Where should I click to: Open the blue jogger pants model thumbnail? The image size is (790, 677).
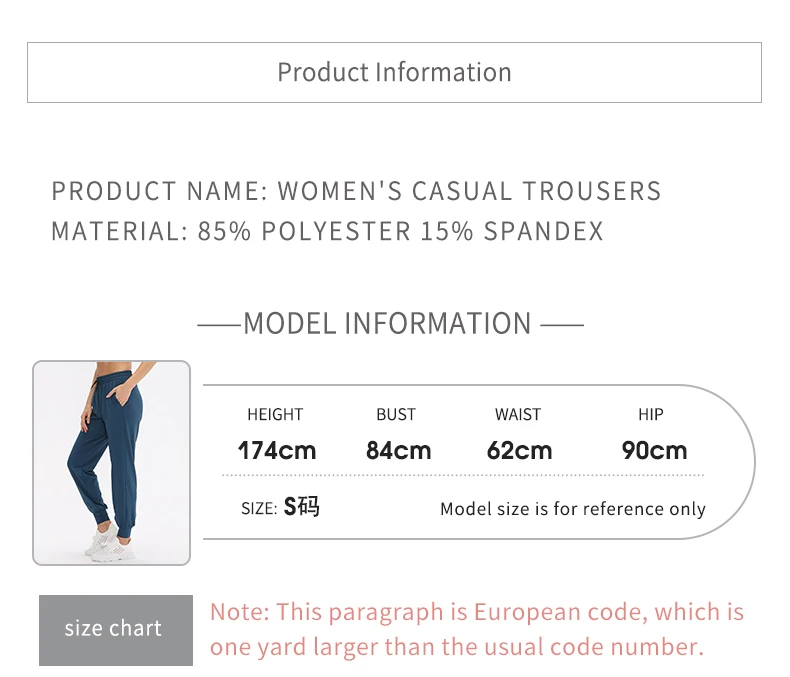pos(111,462)
